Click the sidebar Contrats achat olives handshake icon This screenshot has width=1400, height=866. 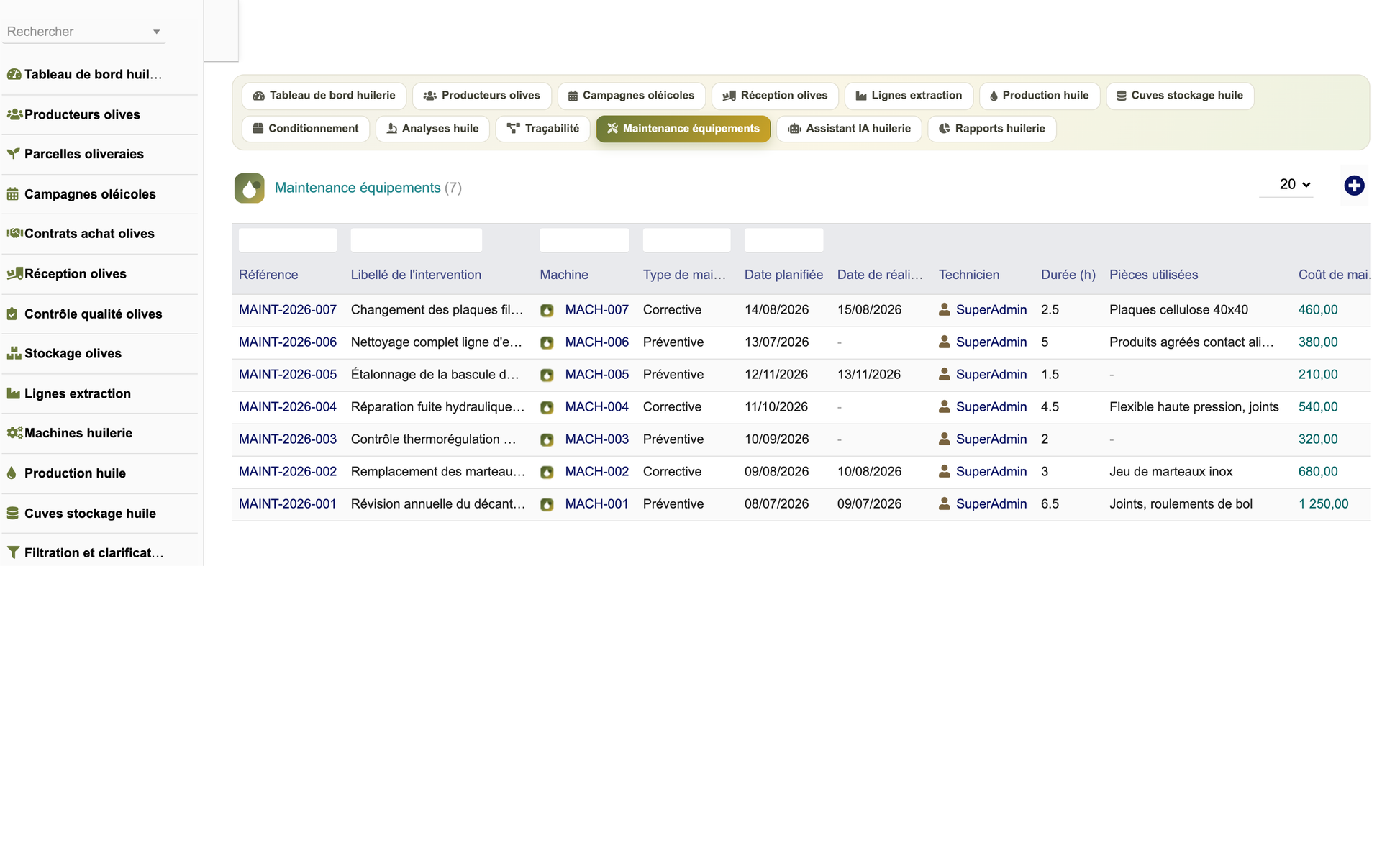tap(14, 233)
